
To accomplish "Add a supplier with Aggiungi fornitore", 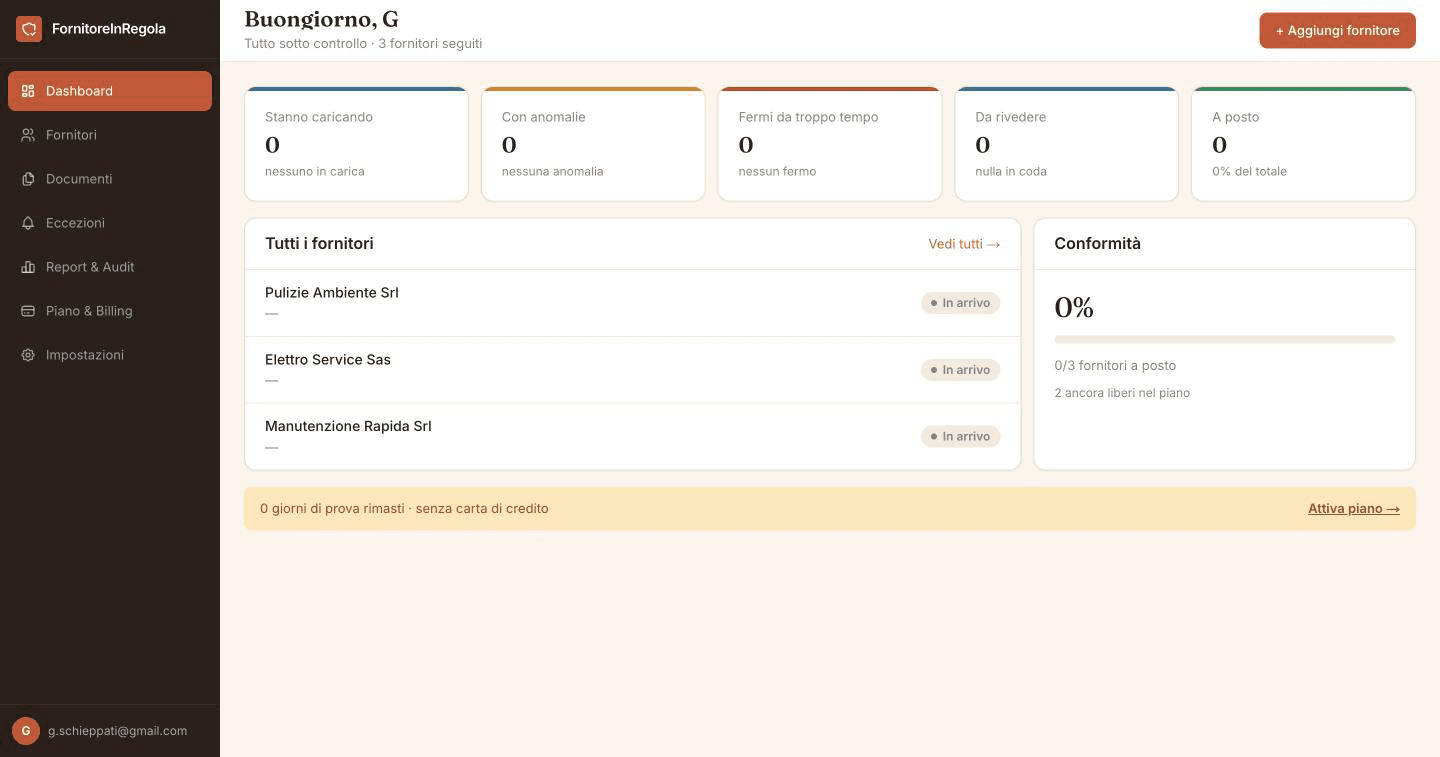I will coord(1337,30).
